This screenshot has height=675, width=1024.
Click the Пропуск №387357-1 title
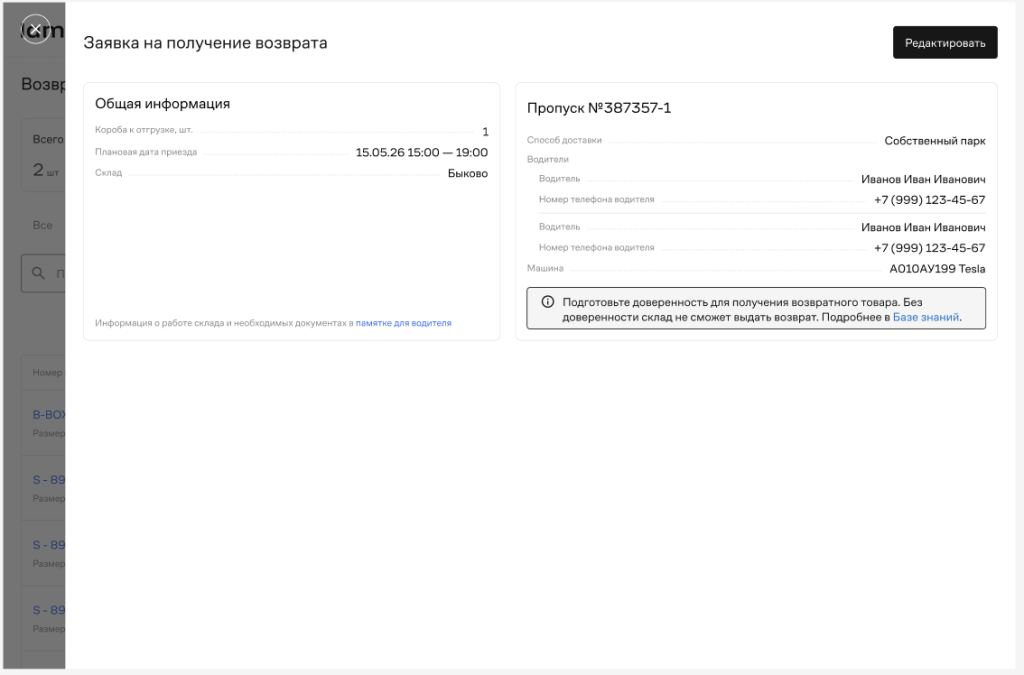pyautogui.click(x=599, y=108)
